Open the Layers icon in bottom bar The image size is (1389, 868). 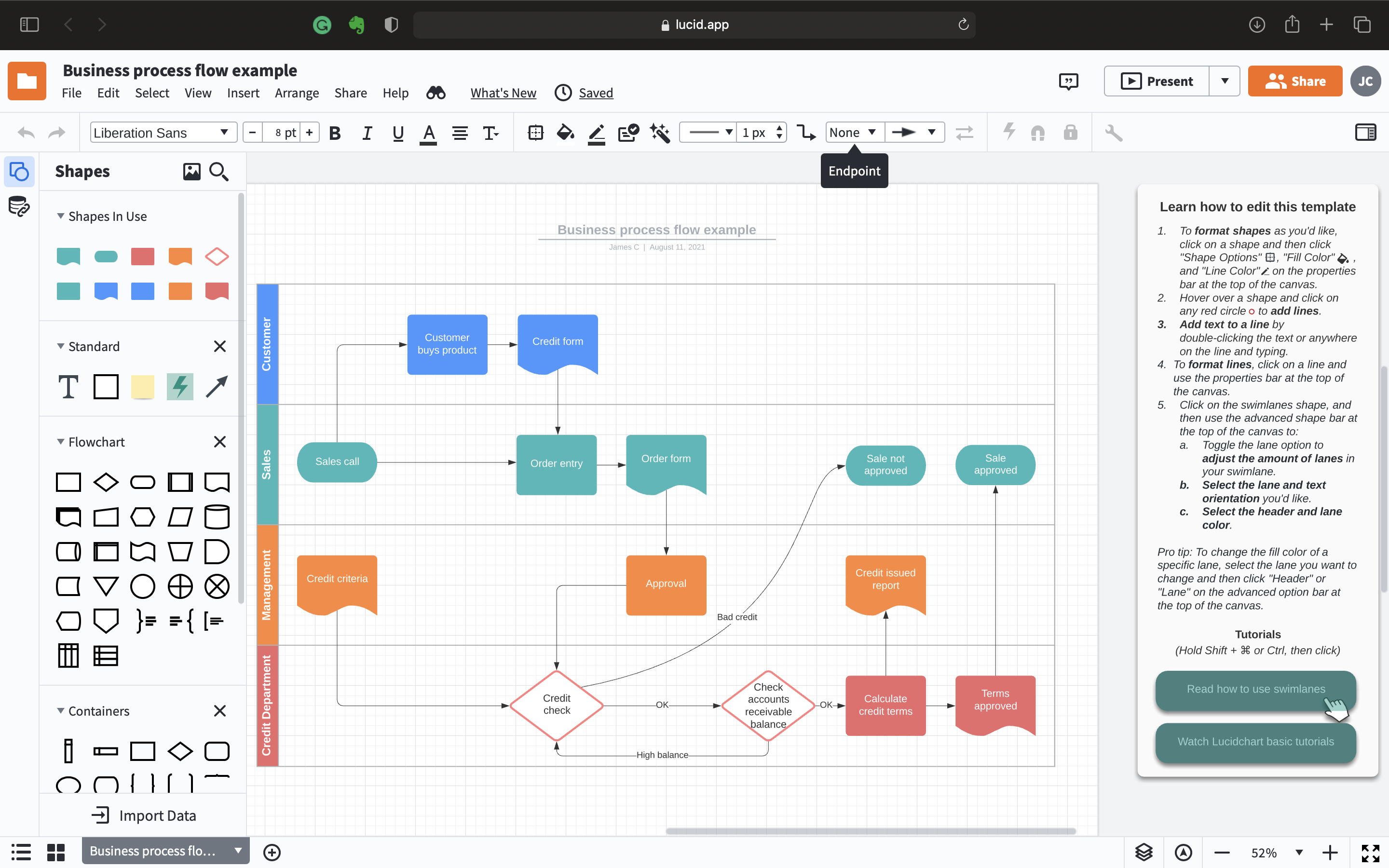1144,852
